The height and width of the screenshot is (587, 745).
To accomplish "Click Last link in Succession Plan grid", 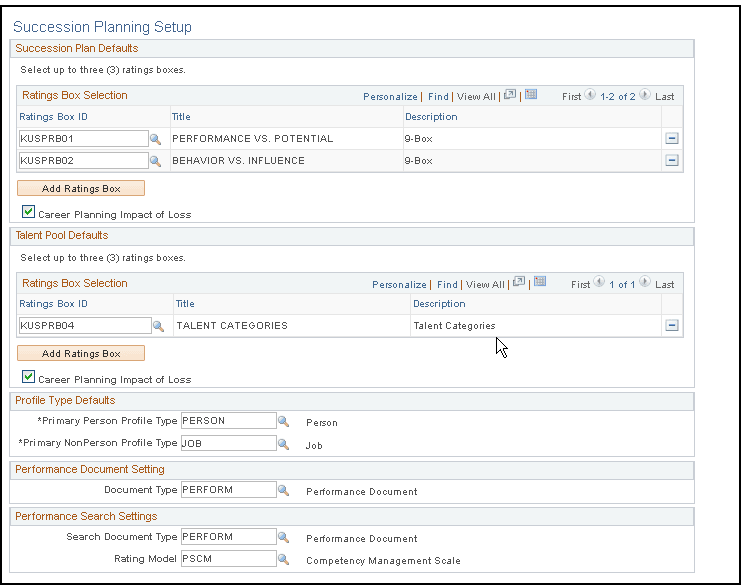I will tap(664, 96).
